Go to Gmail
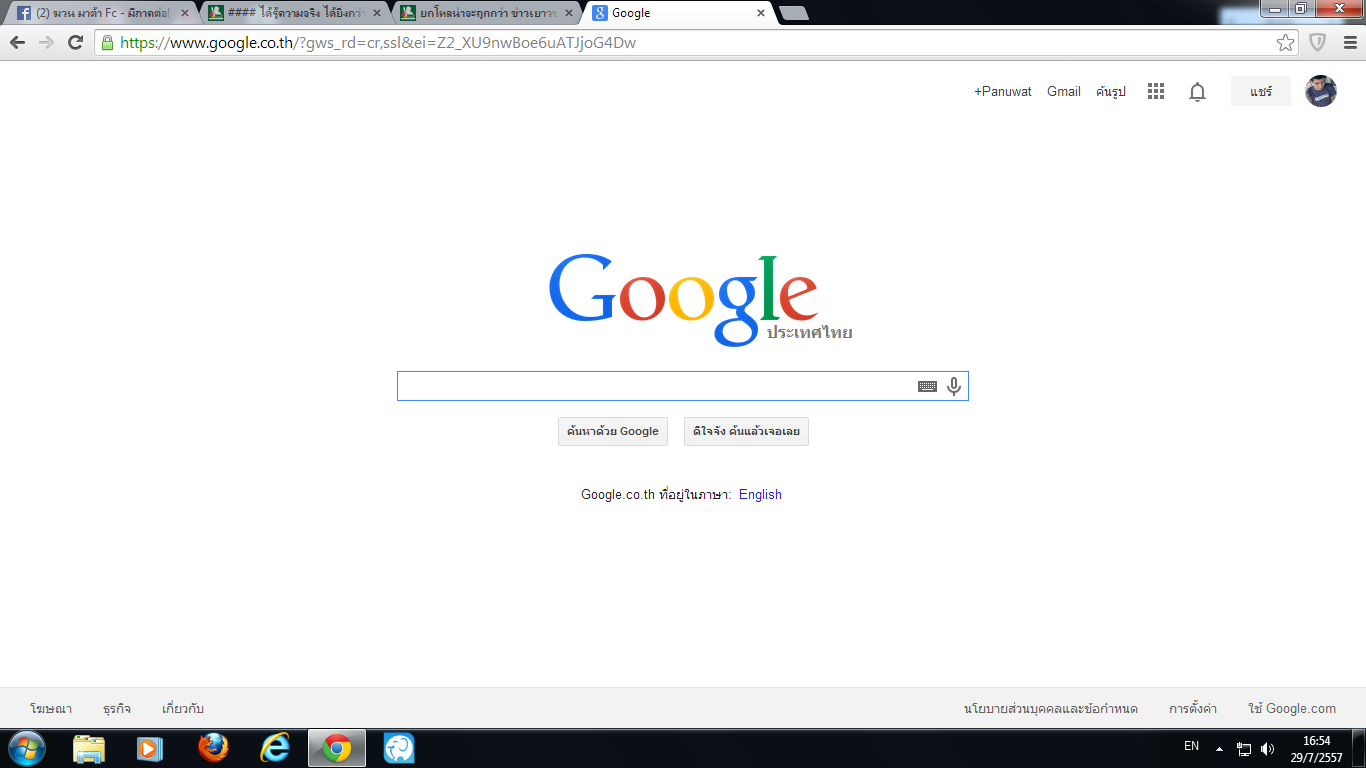 (1064, 91)
